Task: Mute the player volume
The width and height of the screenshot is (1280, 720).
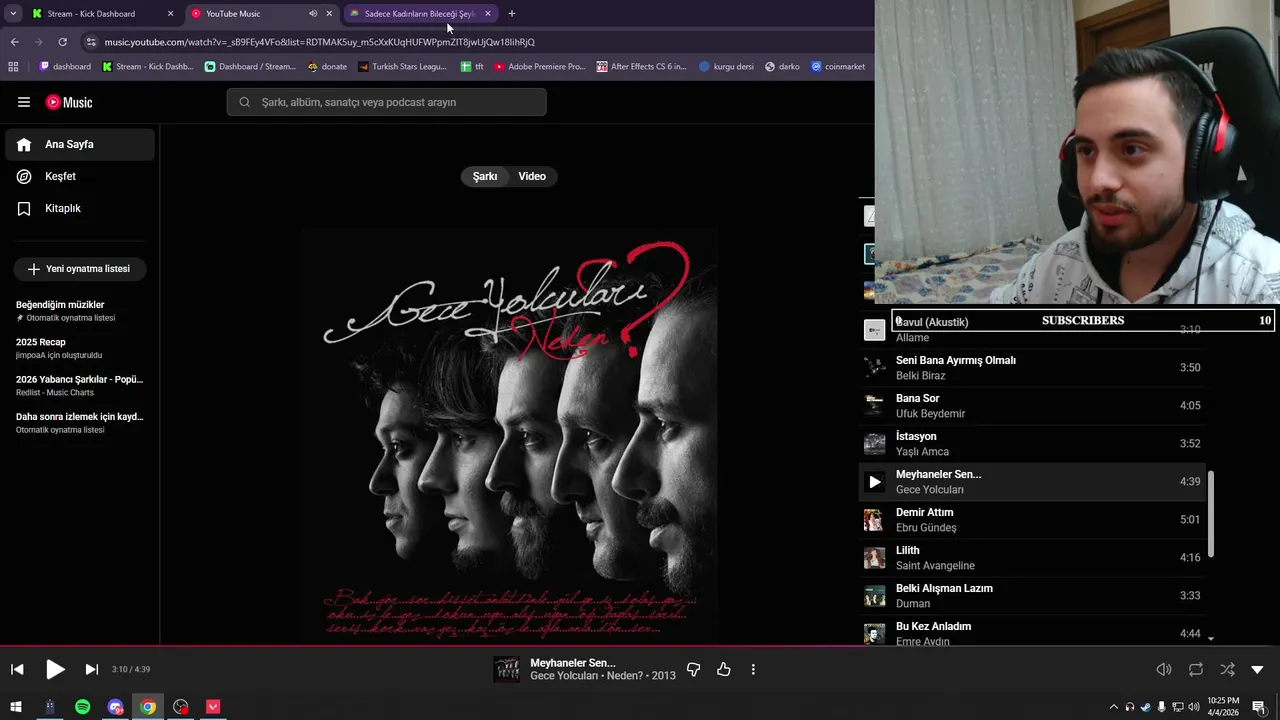Action: (1164, 669)
